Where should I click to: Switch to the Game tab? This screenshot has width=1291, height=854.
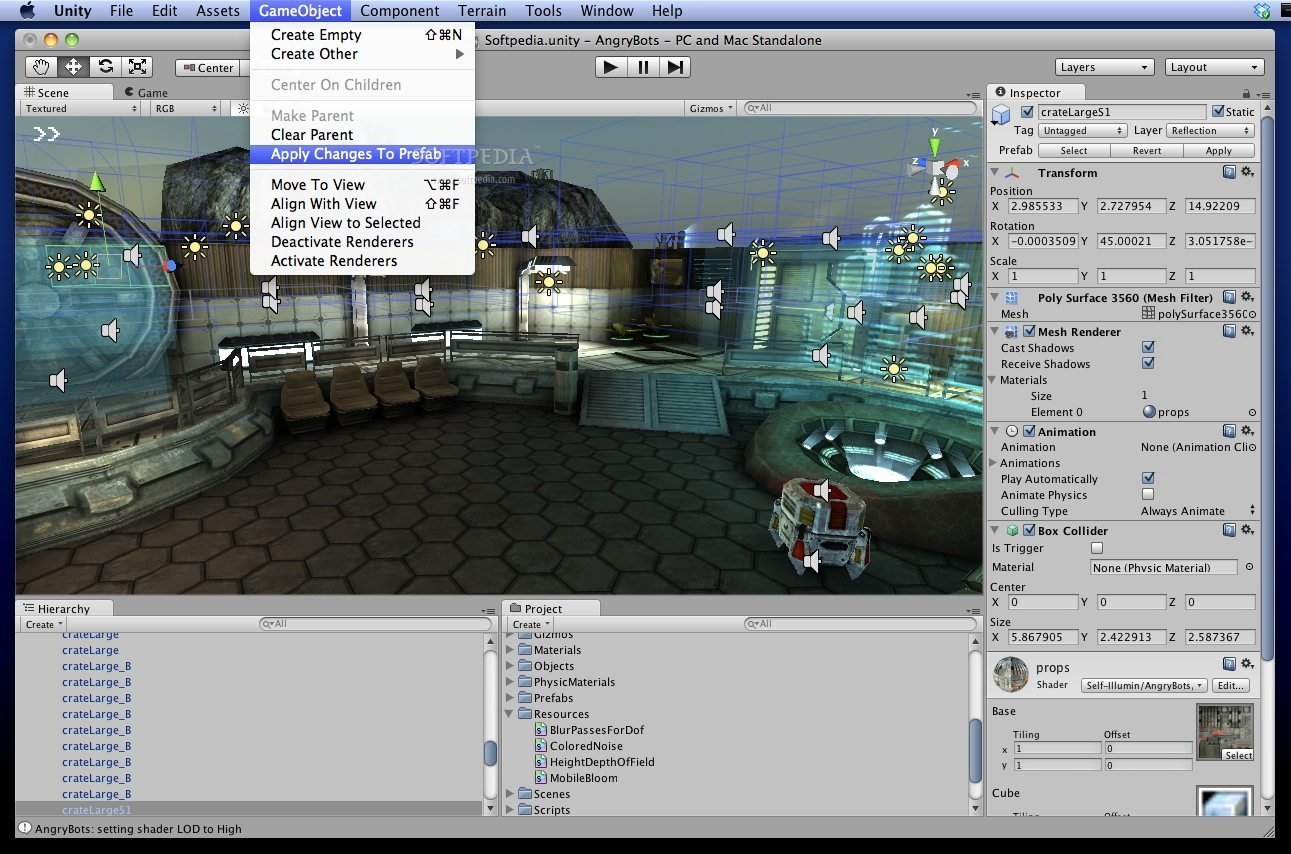pos(146,92)
